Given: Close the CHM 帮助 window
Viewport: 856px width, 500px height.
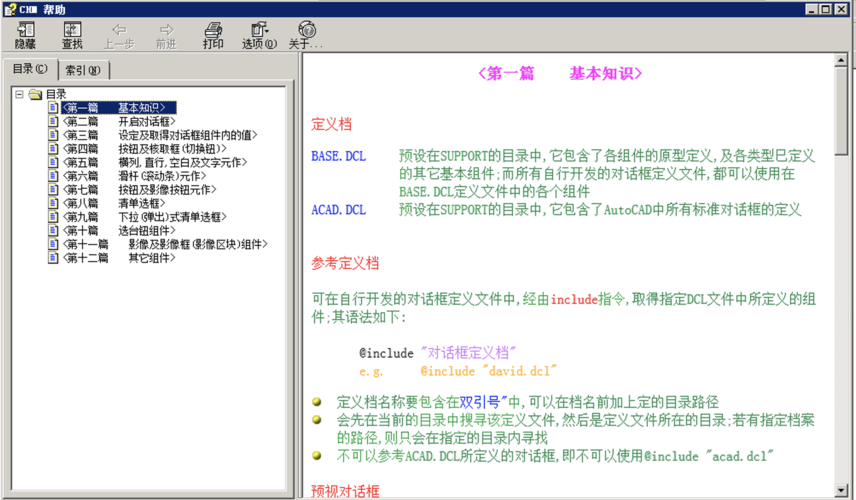Looking at the screenshot, I should click(841, 9).
